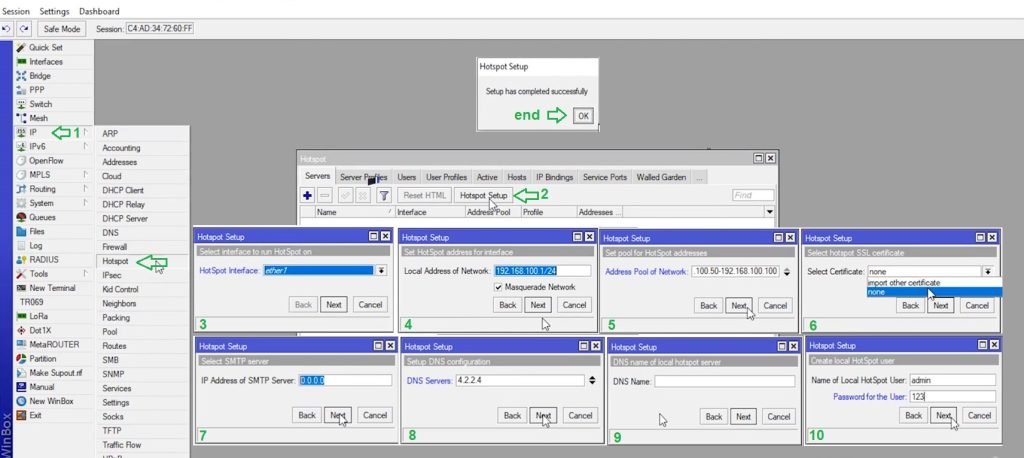Switch to the Walled Garden tab
1024x458 pixels.
661,177
